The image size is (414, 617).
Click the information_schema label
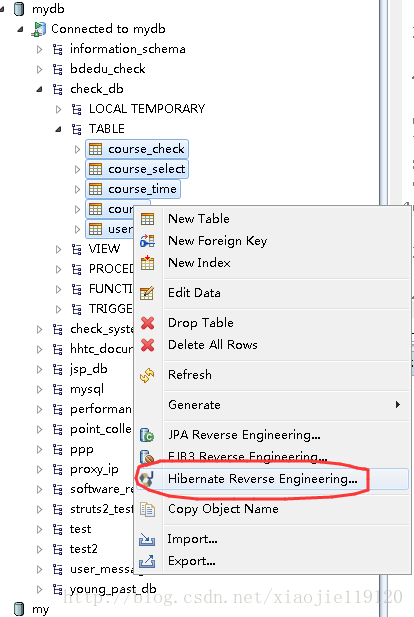click(128, 49)
